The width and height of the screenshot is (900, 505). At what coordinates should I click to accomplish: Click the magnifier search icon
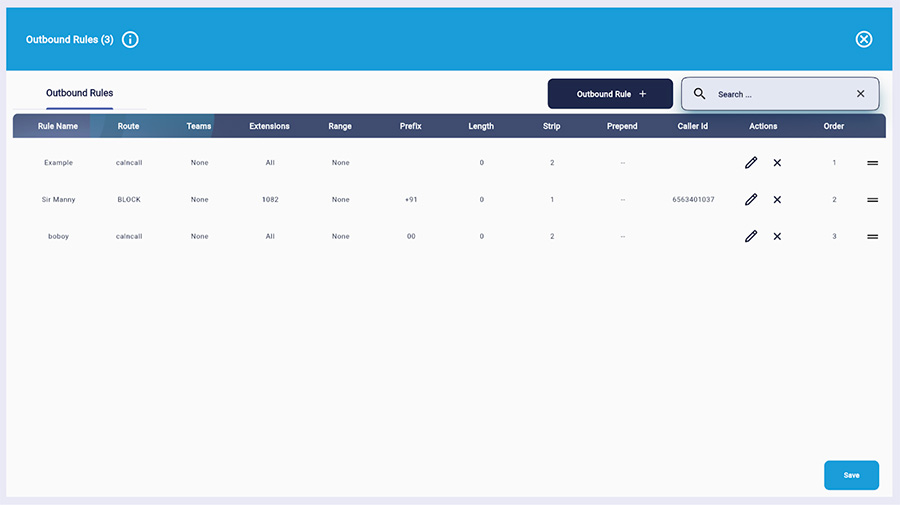click(700, 94)
